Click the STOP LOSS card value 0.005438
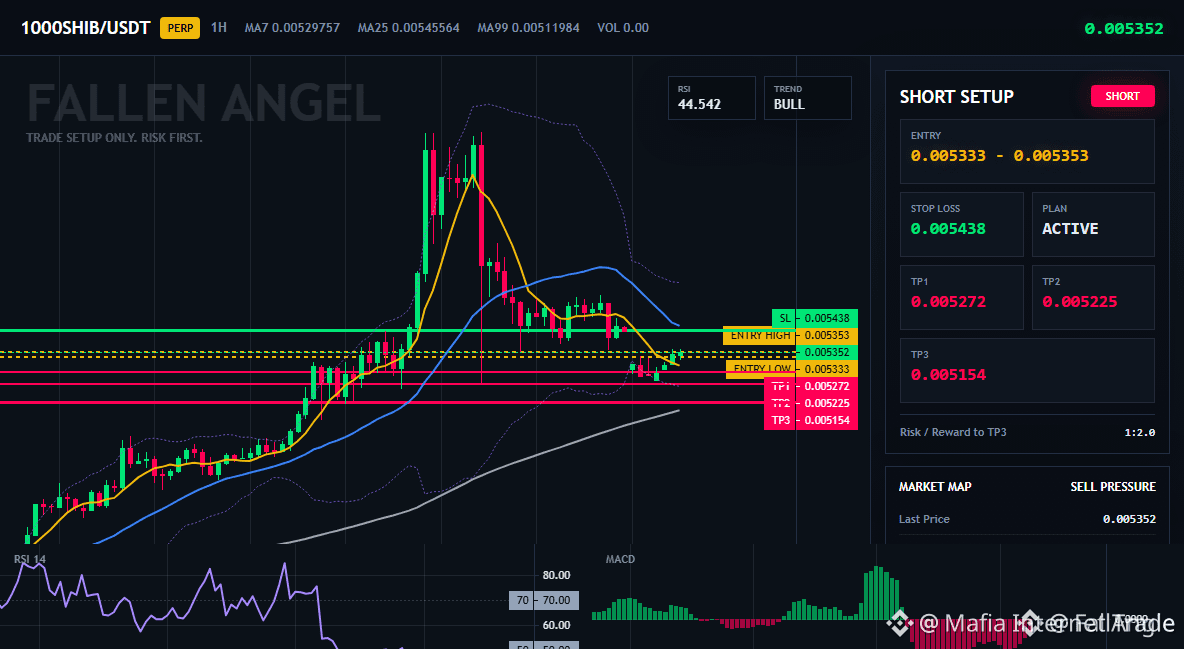This screenshot has height=649, width=1184. pos(948,228)
